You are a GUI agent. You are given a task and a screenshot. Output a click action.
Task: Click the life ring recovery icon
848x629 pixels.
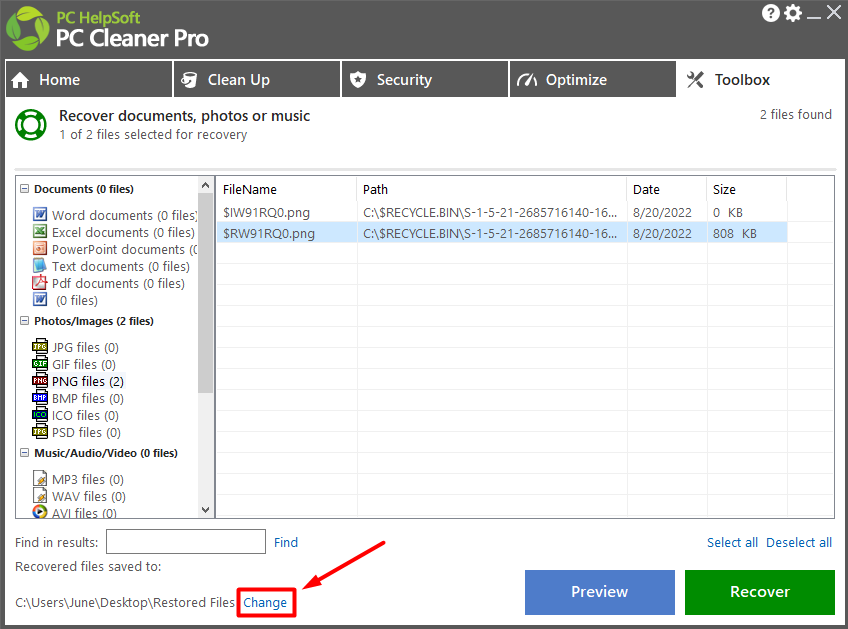point(31,125)
